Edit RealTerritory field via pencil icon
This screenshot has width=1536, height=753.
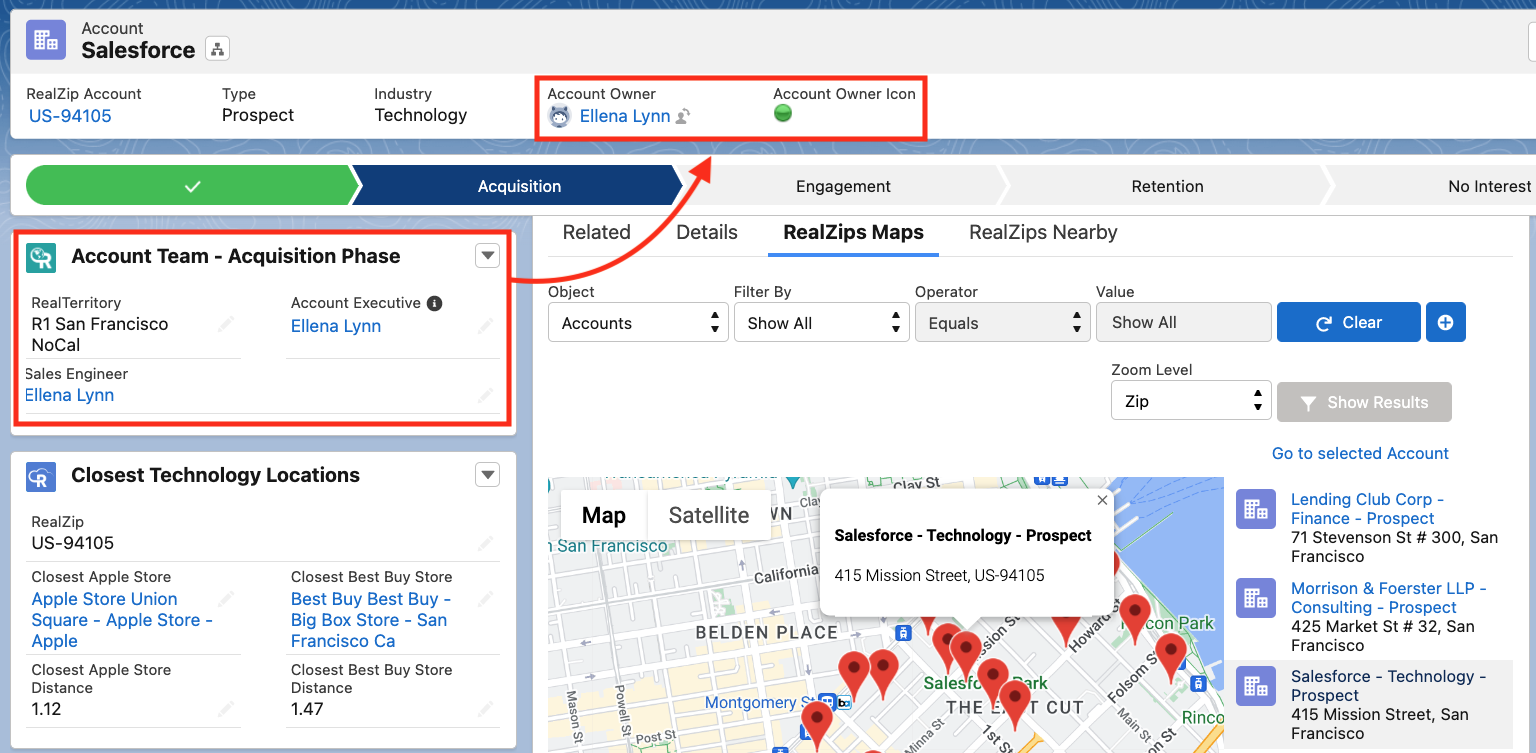pyautogui.click(x=226, y=325)
